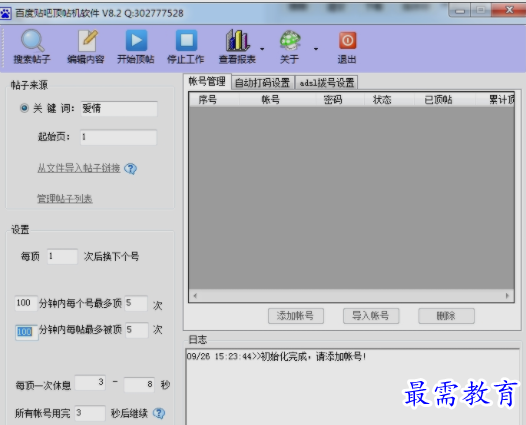Click the help icon beside 秒后继续
Viewport: 526px width, 425px height.
coord(159,413)
